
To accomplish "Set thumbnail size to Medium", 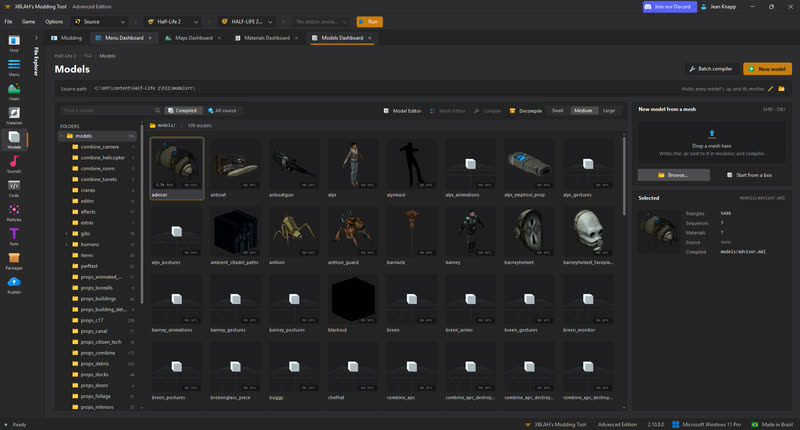I will 583,111.
